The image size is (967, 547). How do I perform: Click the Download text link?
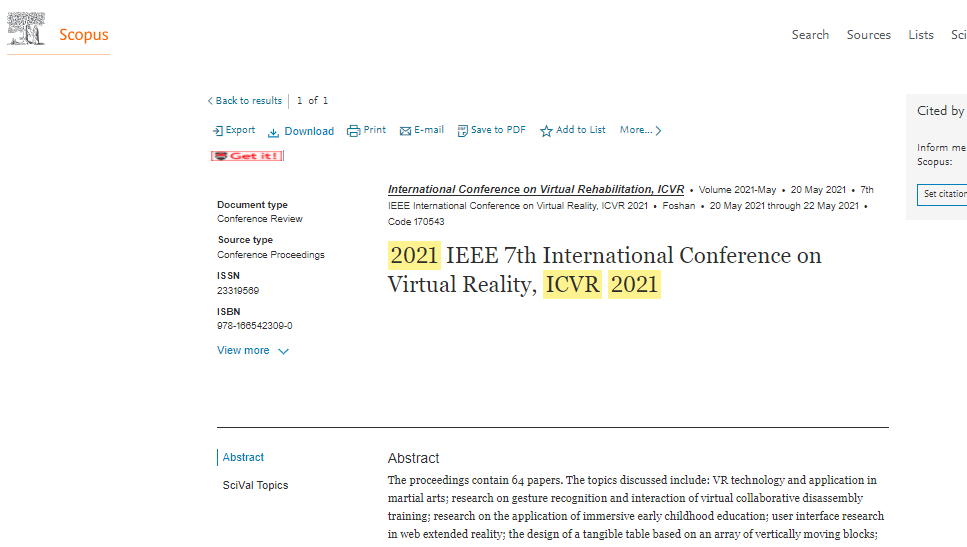click(x=309, y=131)
